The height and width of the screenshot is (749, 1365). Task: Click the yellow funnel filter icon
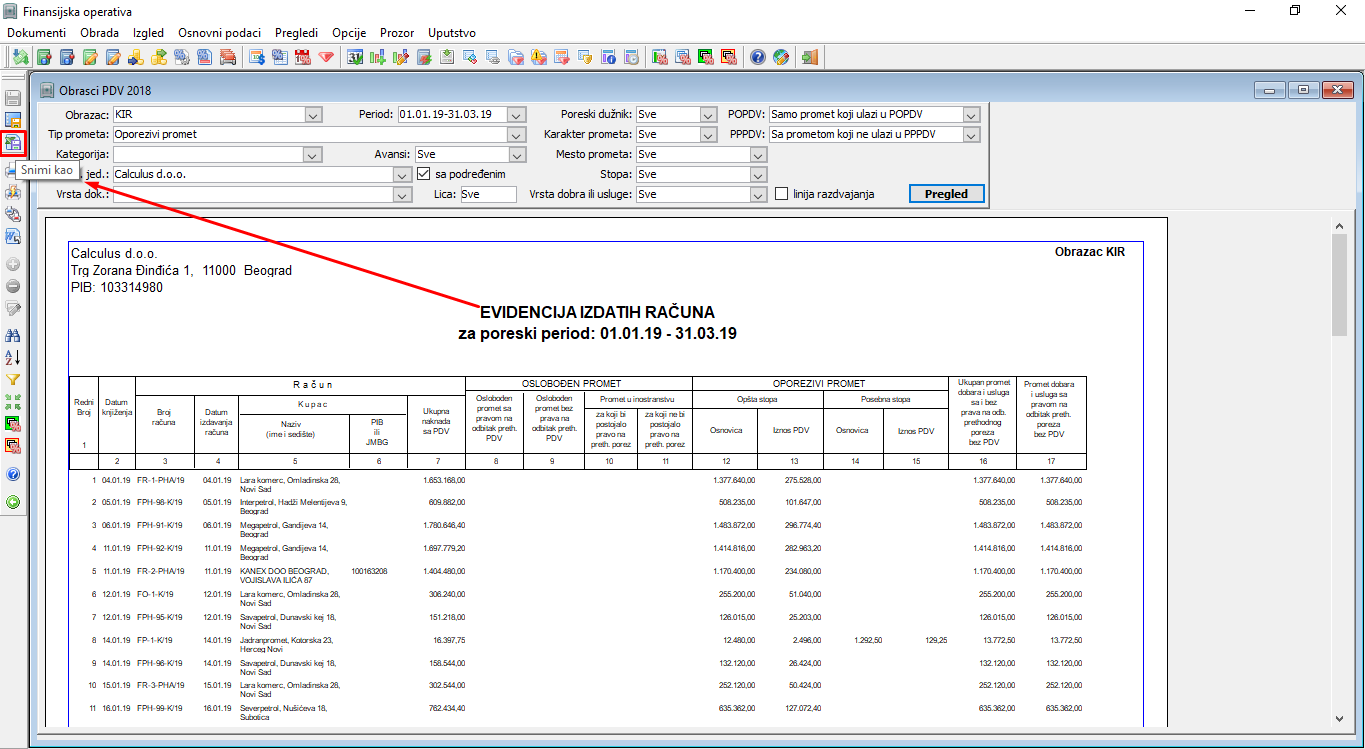tap(13, 380)
